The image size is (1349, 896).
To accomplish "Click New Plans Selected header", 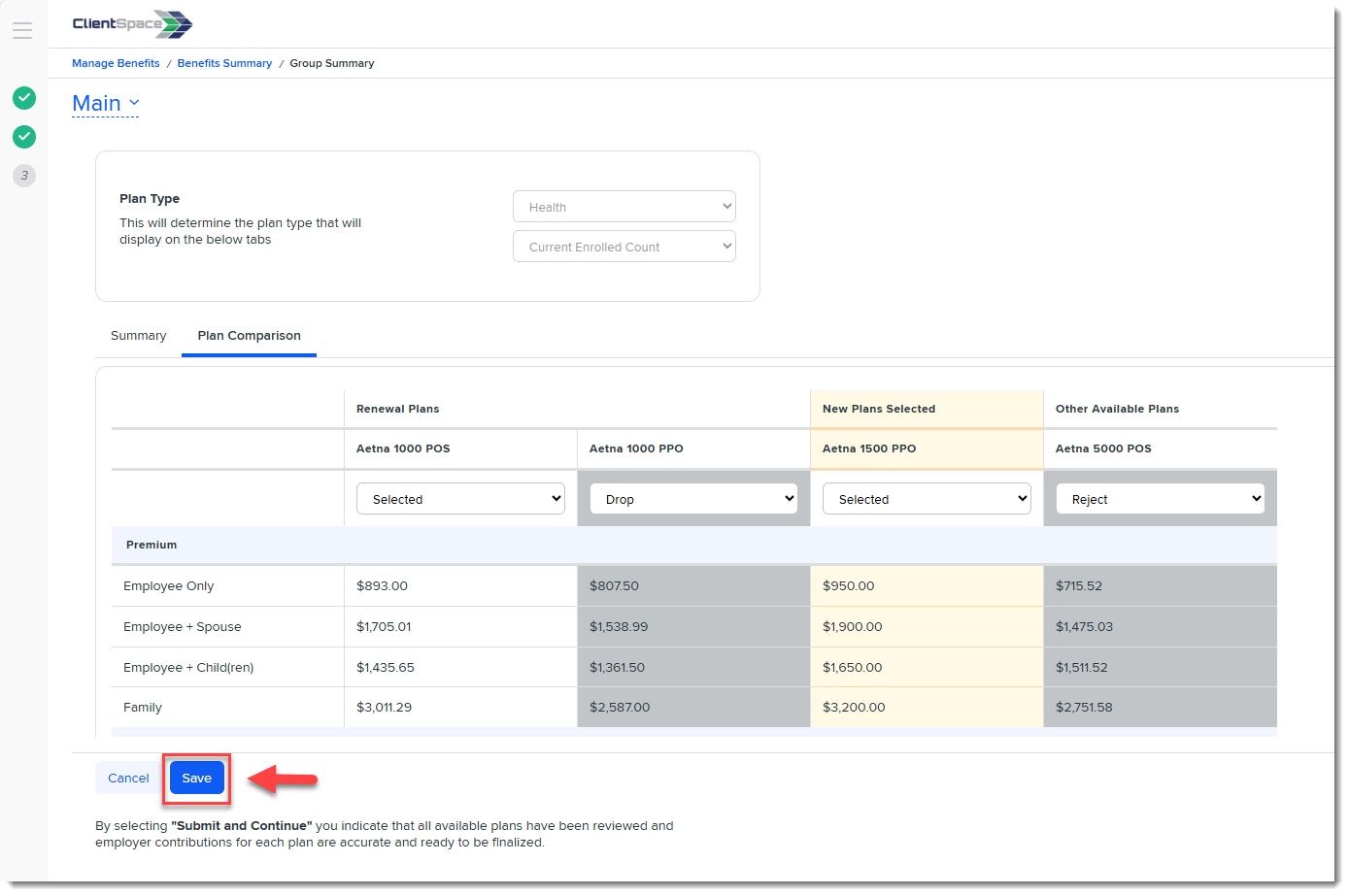I will (x=879, y=409).
